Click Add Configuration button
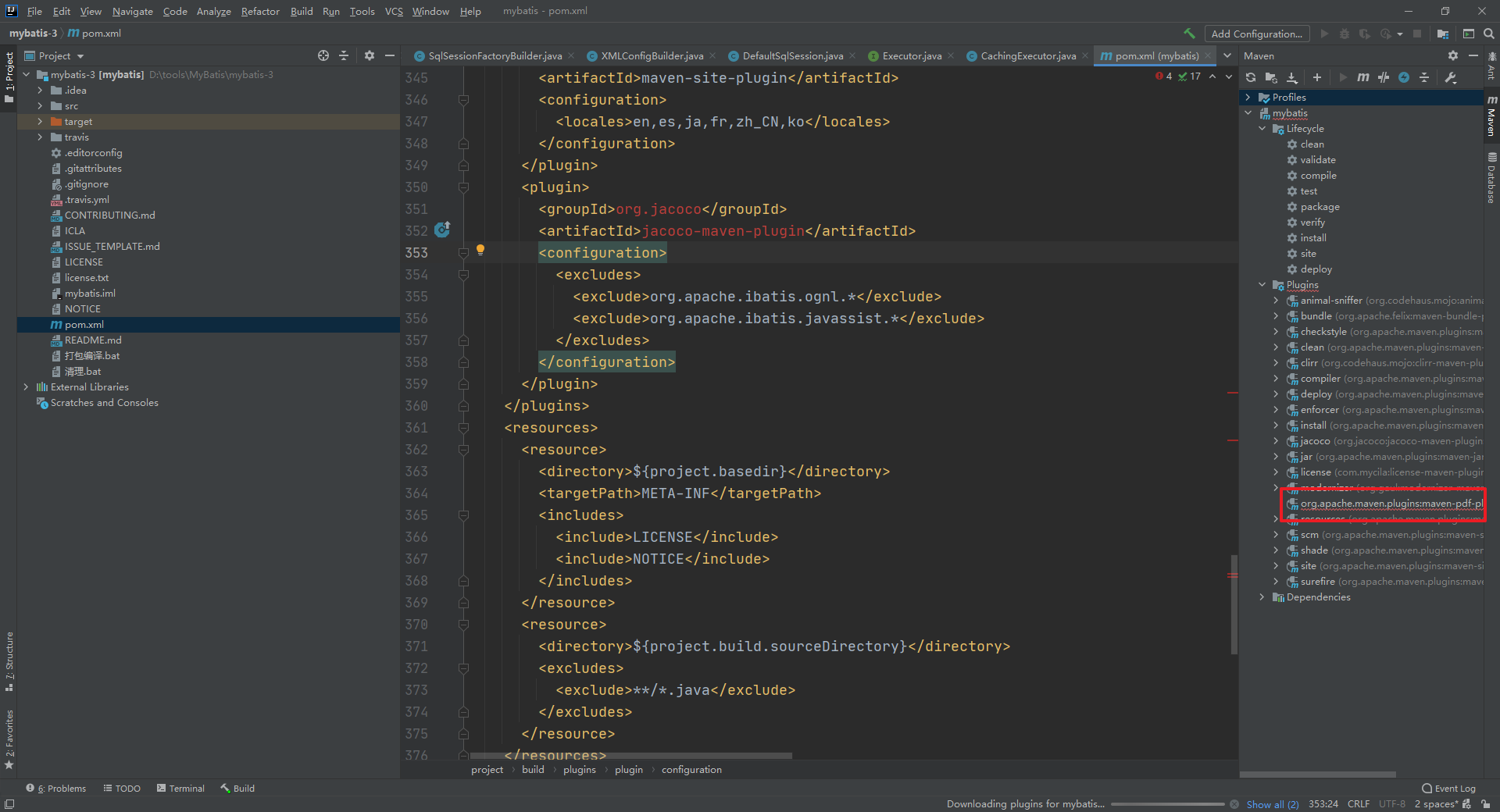 point(1256,34)
